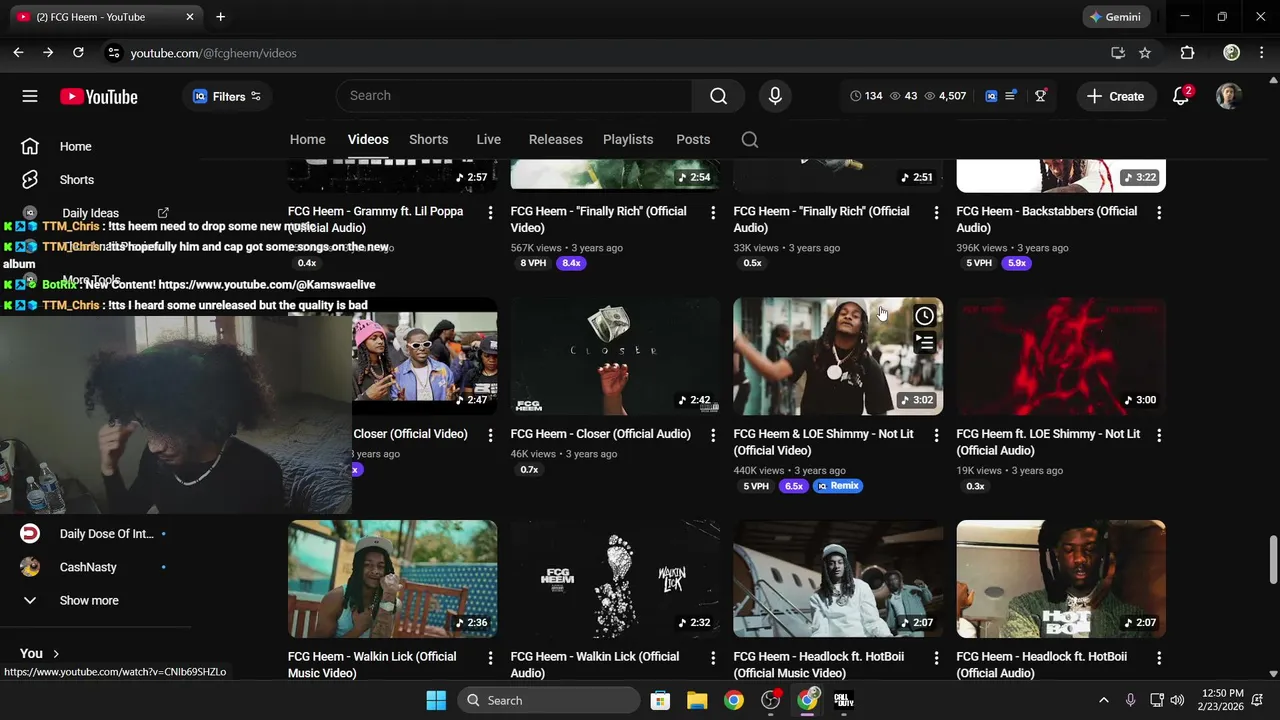Screen dimensions: 1280x720
Task: Click the Create button
Action: coord(1116,96)
